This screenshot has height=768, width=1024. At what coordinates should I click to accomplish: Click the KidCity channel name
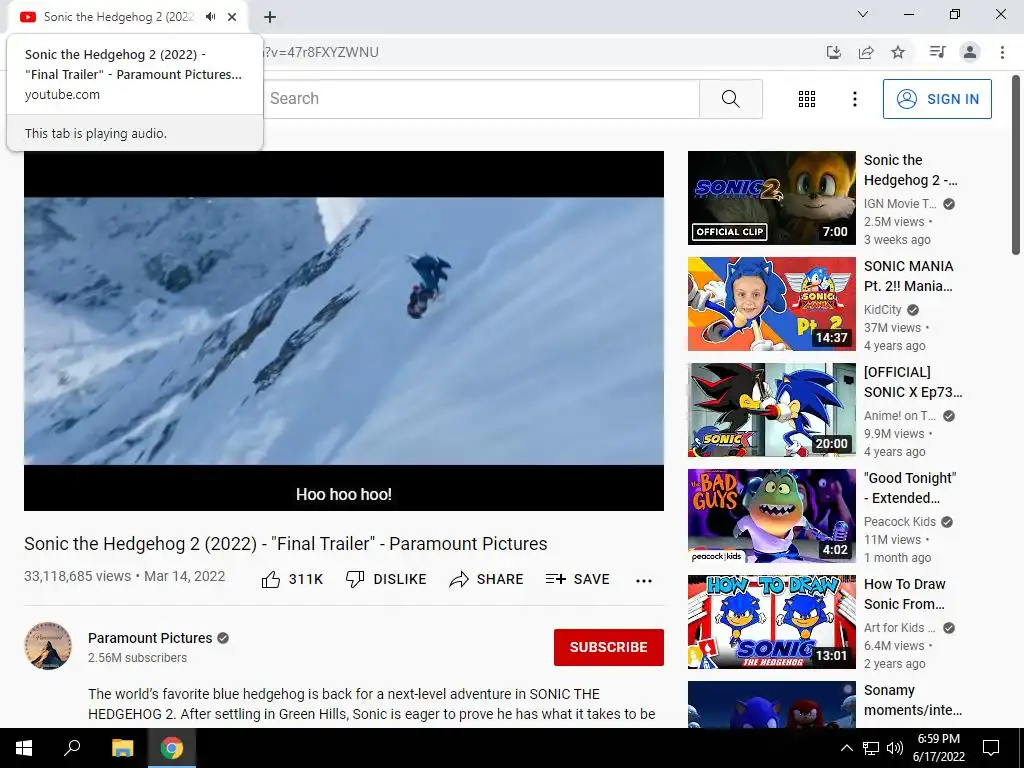(882, 310)
